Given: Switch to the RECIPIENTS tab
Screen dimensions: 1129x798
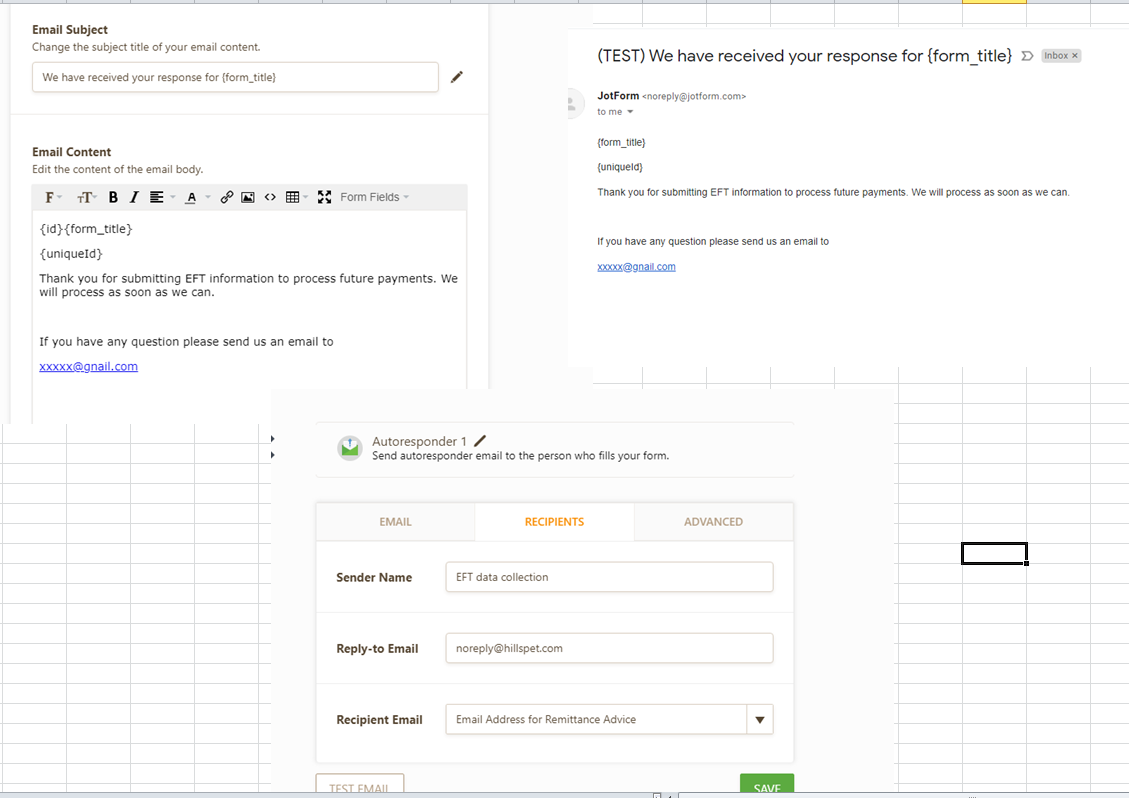Looking at the screenshot, I should [554, 521].
